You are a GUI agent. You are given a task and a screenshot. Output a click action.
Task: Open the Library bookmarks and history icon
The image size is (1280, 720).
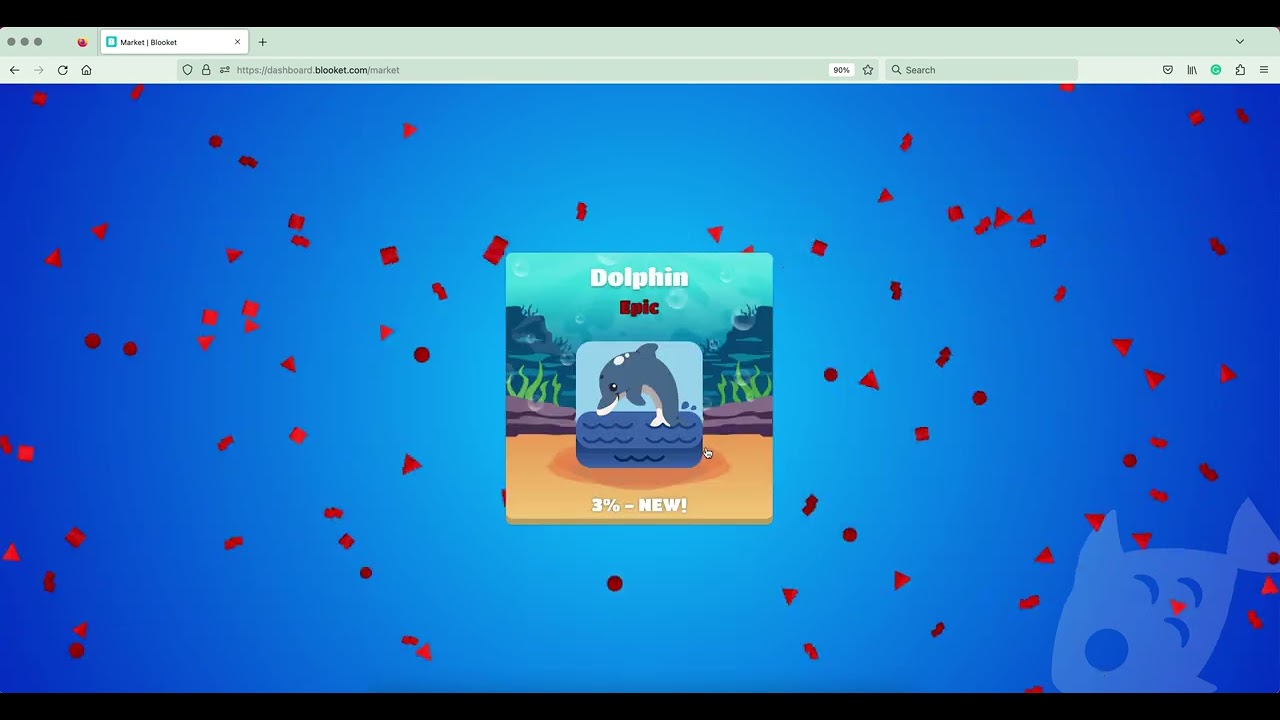click(1192, 70)
